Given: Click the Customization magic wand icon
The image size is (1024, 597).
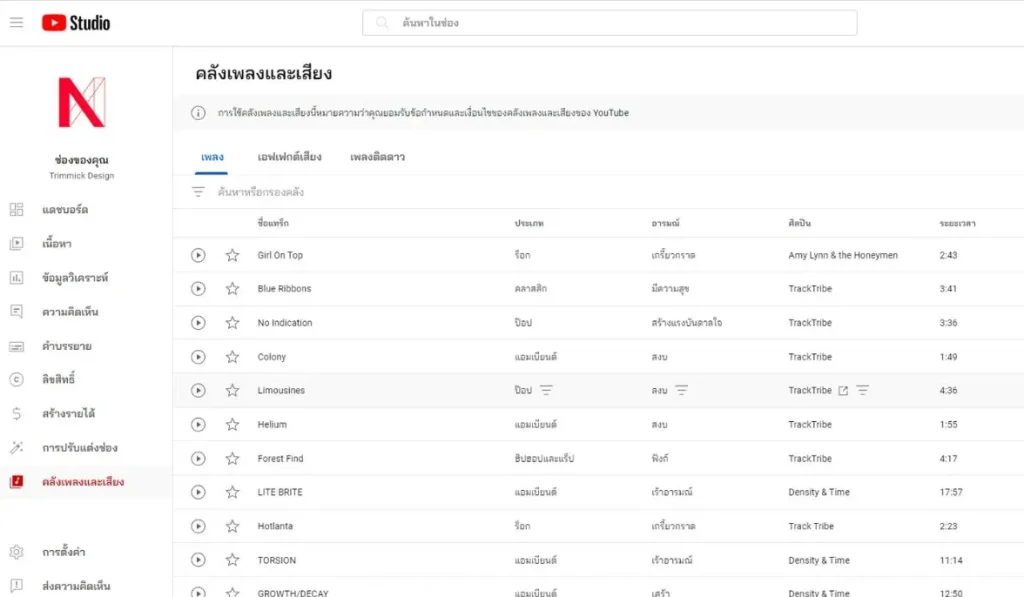Looking at the screenshot, I should point(16,448).
